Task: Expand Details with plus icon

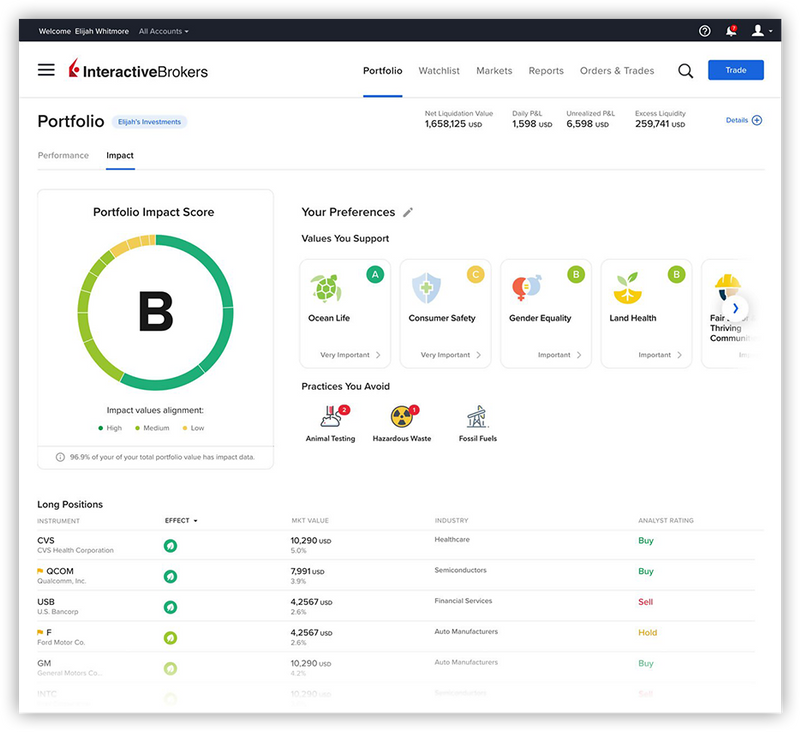Action: 744,120
